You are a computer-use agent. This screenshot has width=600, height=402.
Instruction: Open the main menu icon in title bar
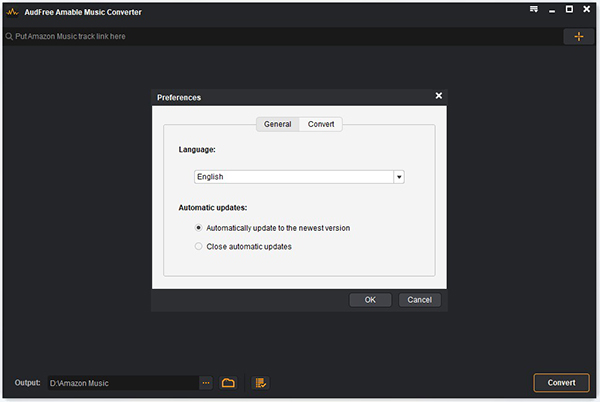coord(534,9)
